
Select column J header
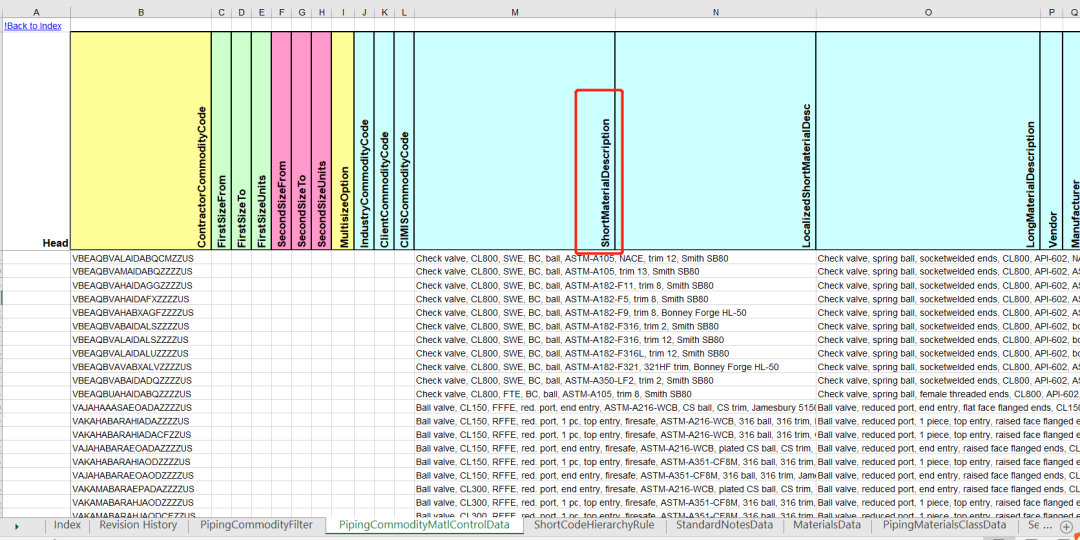pyautogui.click(x=364, y=12)
